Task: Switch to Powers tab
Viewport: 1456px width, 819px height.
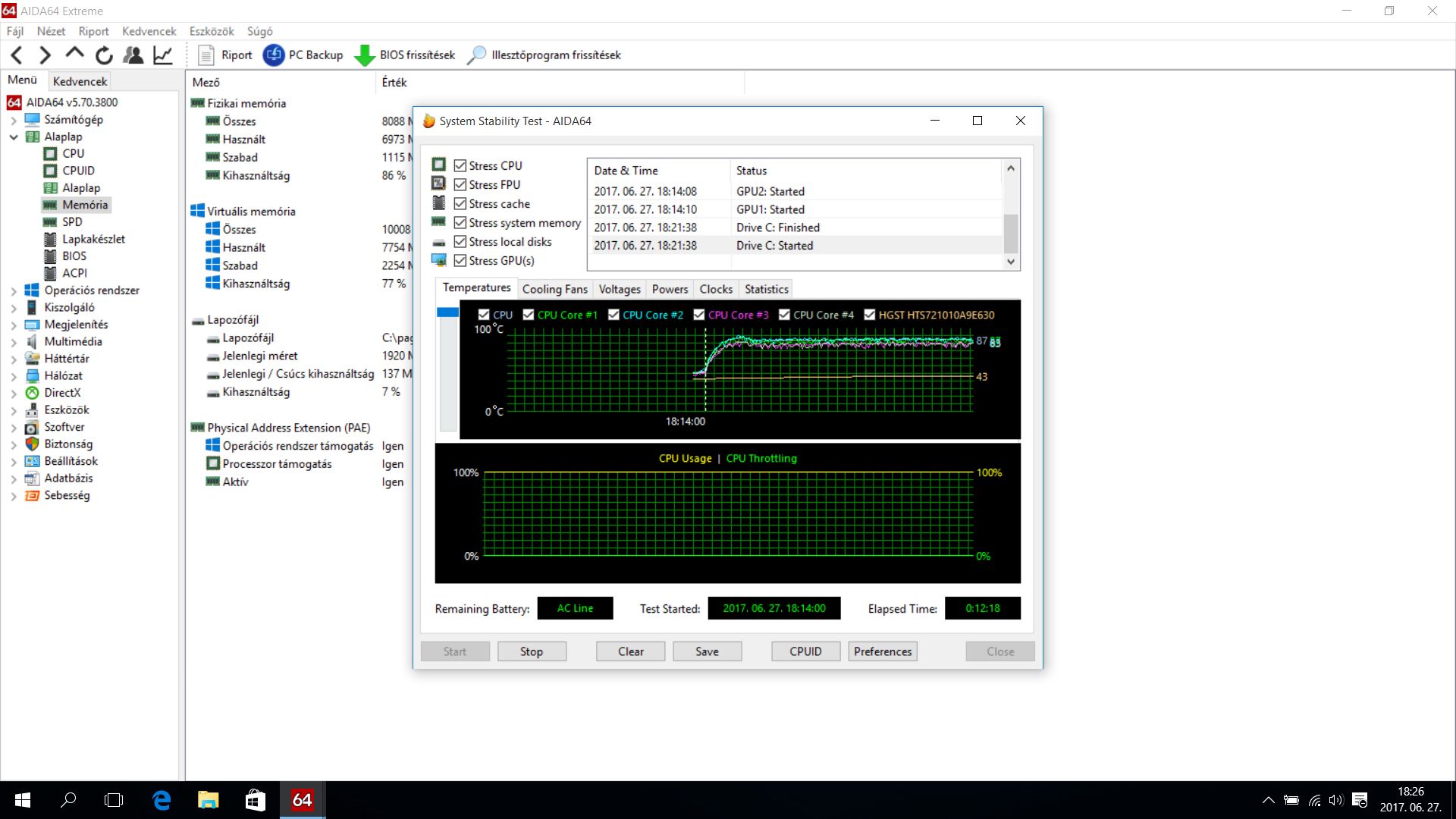Action: click(x=670, y=289)
